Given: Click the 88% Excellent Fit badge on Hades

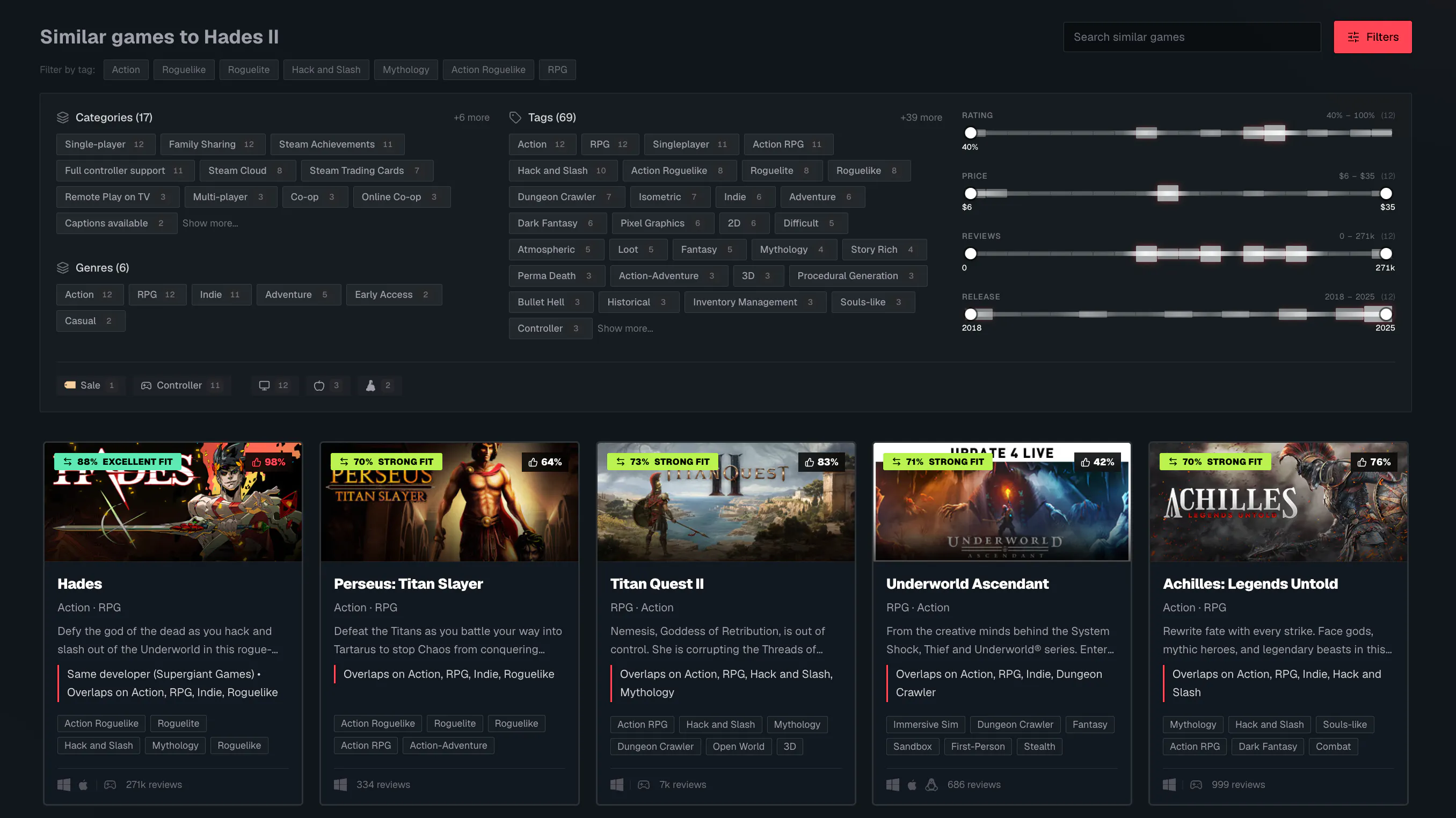Looking at the screenshot, I should 118,462.
